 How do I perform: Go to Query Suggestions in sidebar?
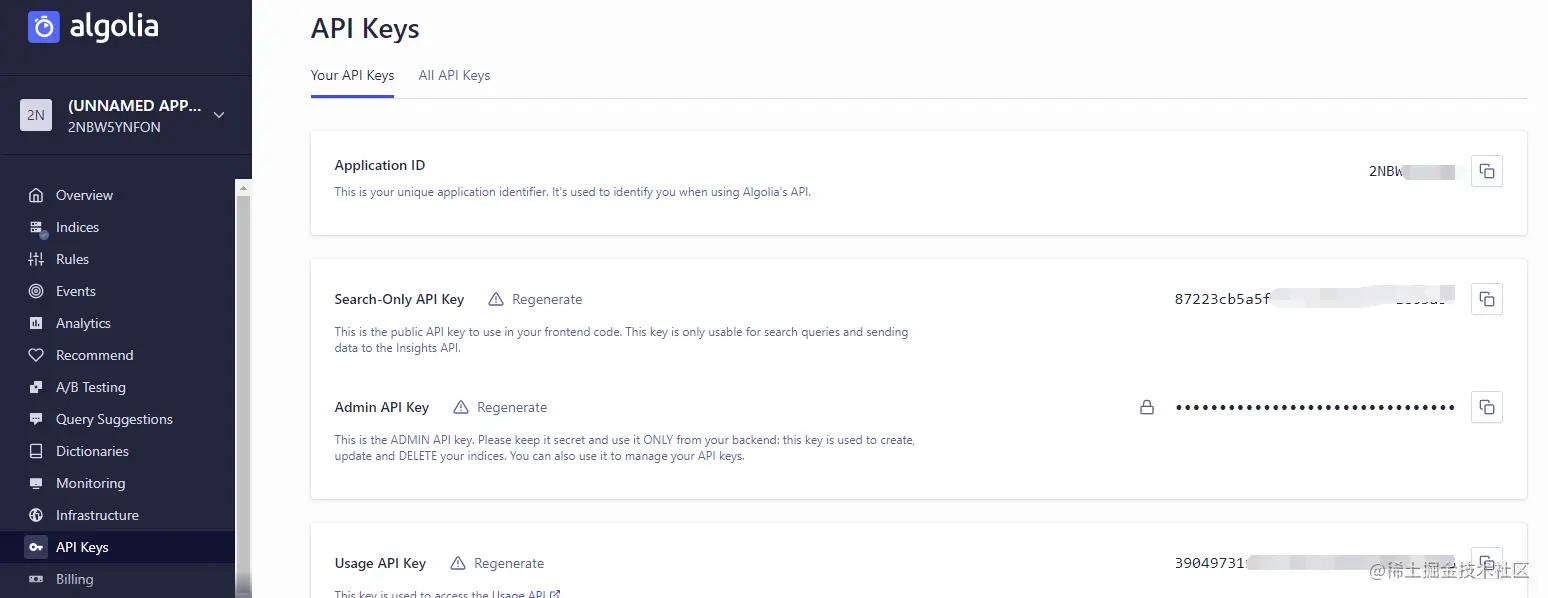[x=114, y=419]
